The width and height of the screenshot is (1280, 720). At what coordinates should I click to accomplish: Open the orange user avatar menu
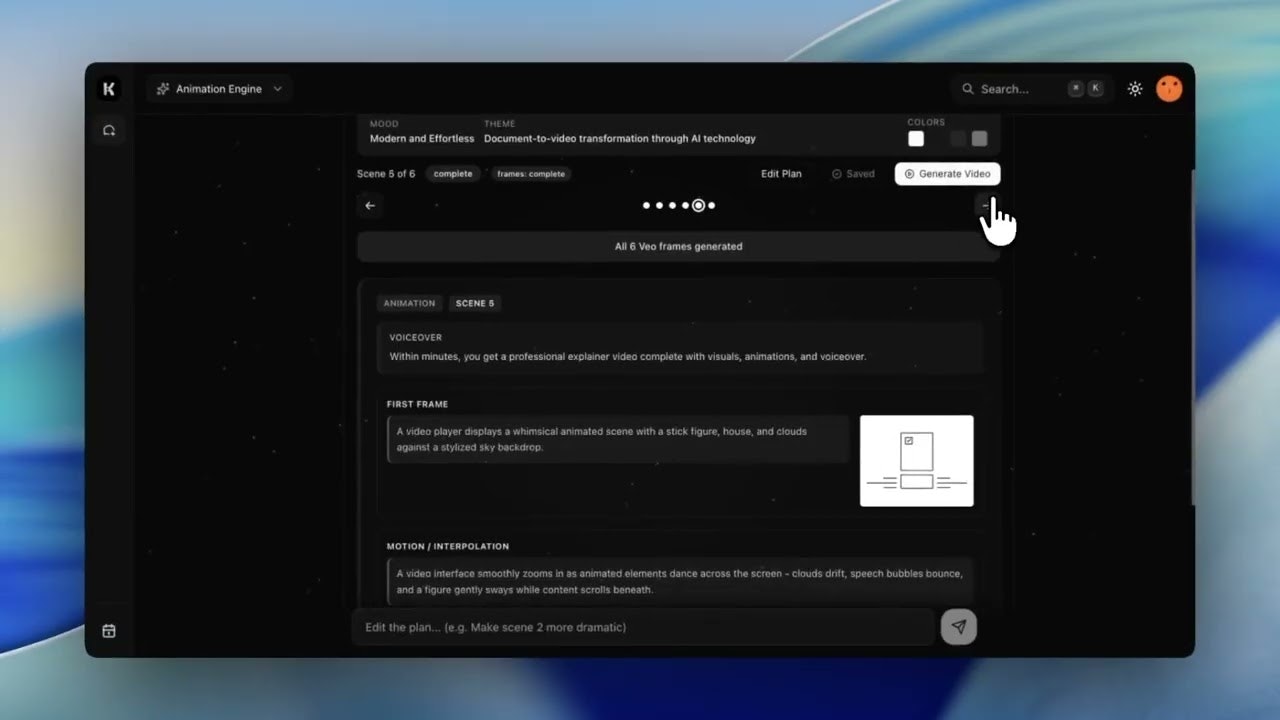(x=1169, y=89)
